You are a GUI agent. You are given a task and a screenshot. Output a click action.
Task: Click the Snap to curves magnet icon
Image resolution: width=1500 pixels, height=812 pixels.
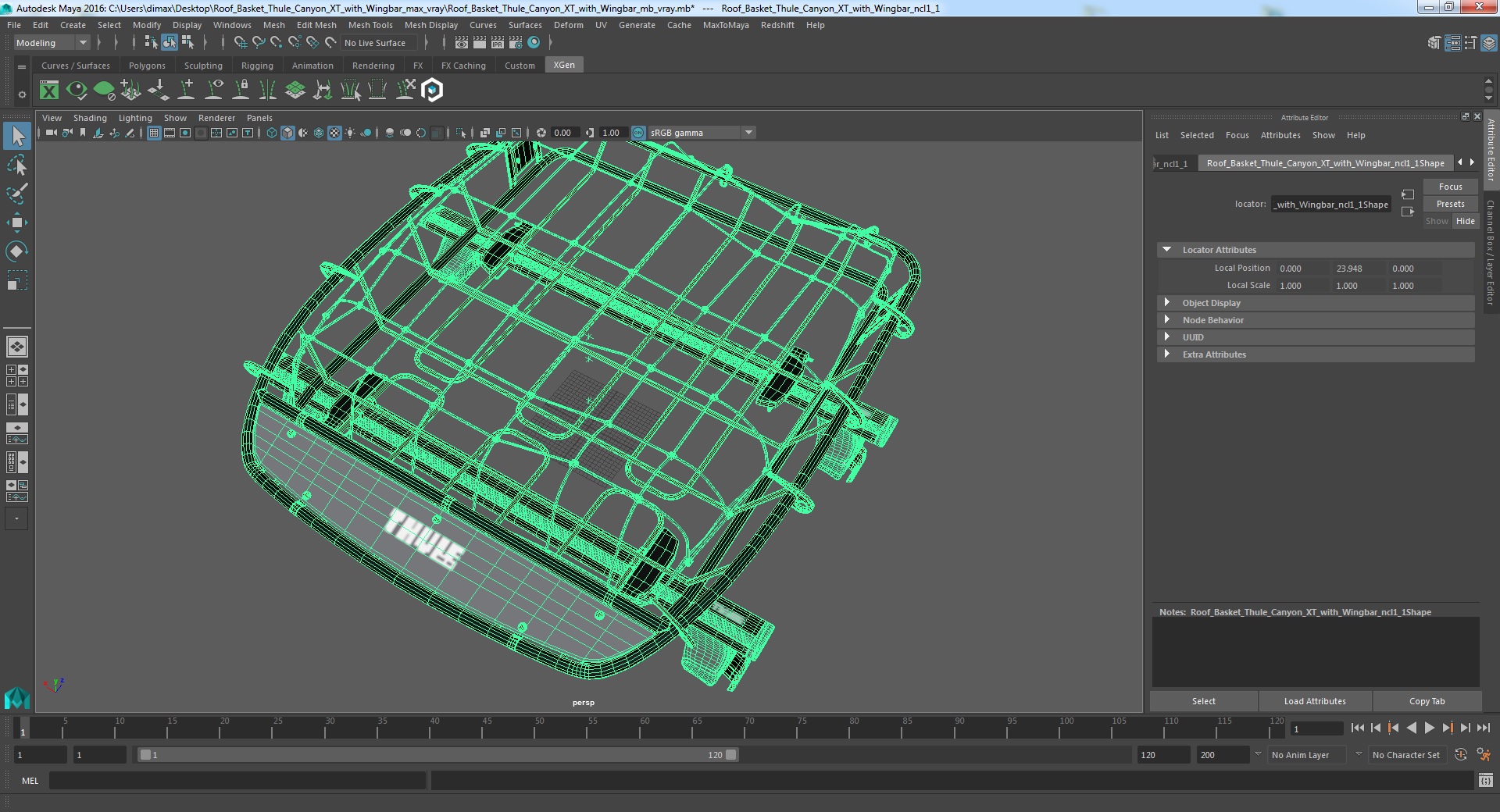259,43
